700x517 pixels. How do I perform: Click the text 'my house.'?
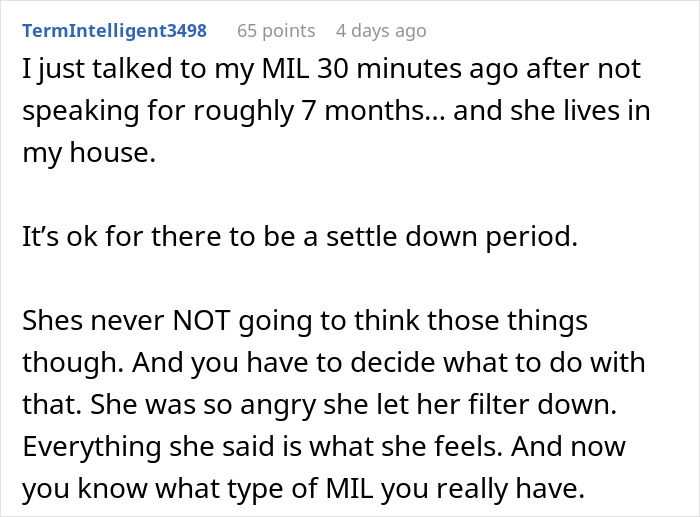pos(89,153)
